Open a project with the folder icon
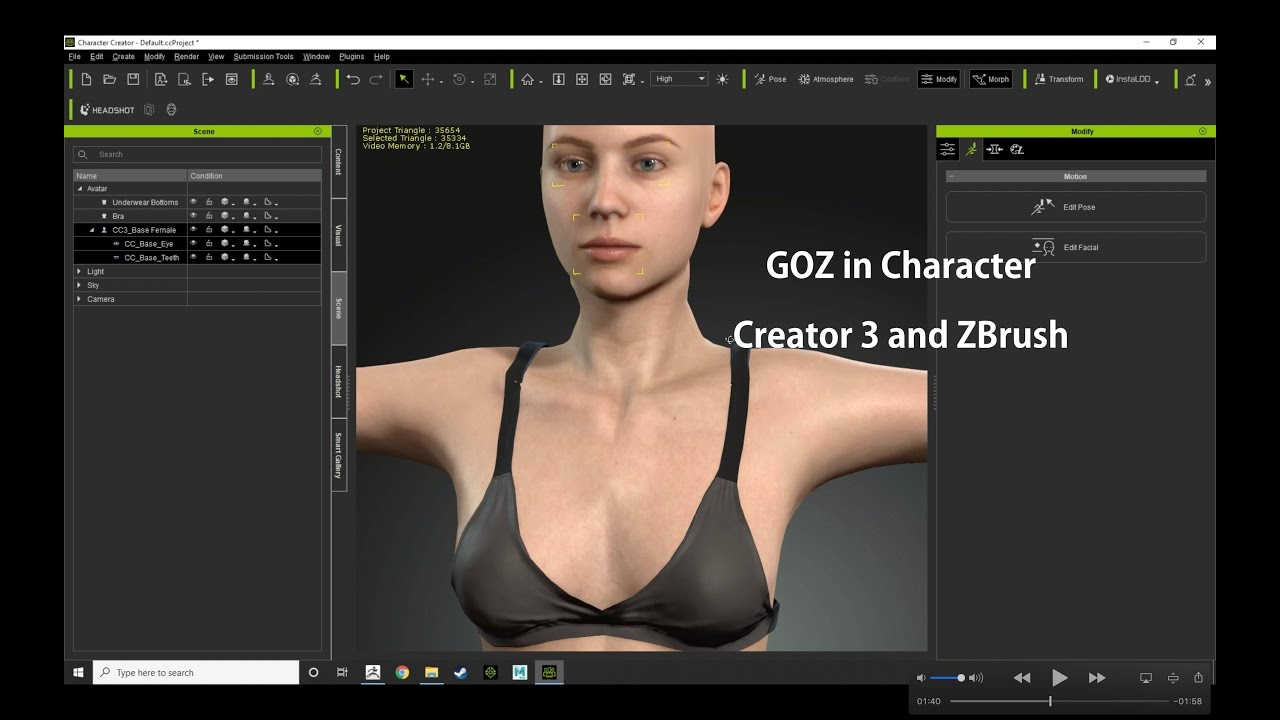Screen dimensions: 1280x720 point(110,79)
